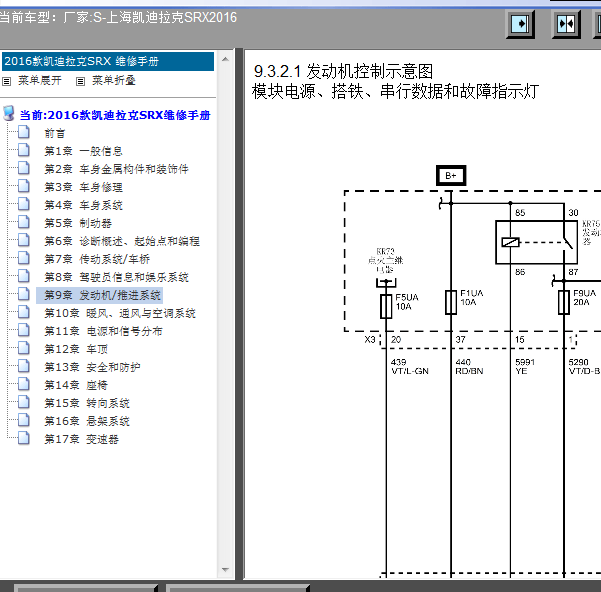
Task: Open 第15章 转向系统 chapter
Action: tap(87, 403)
